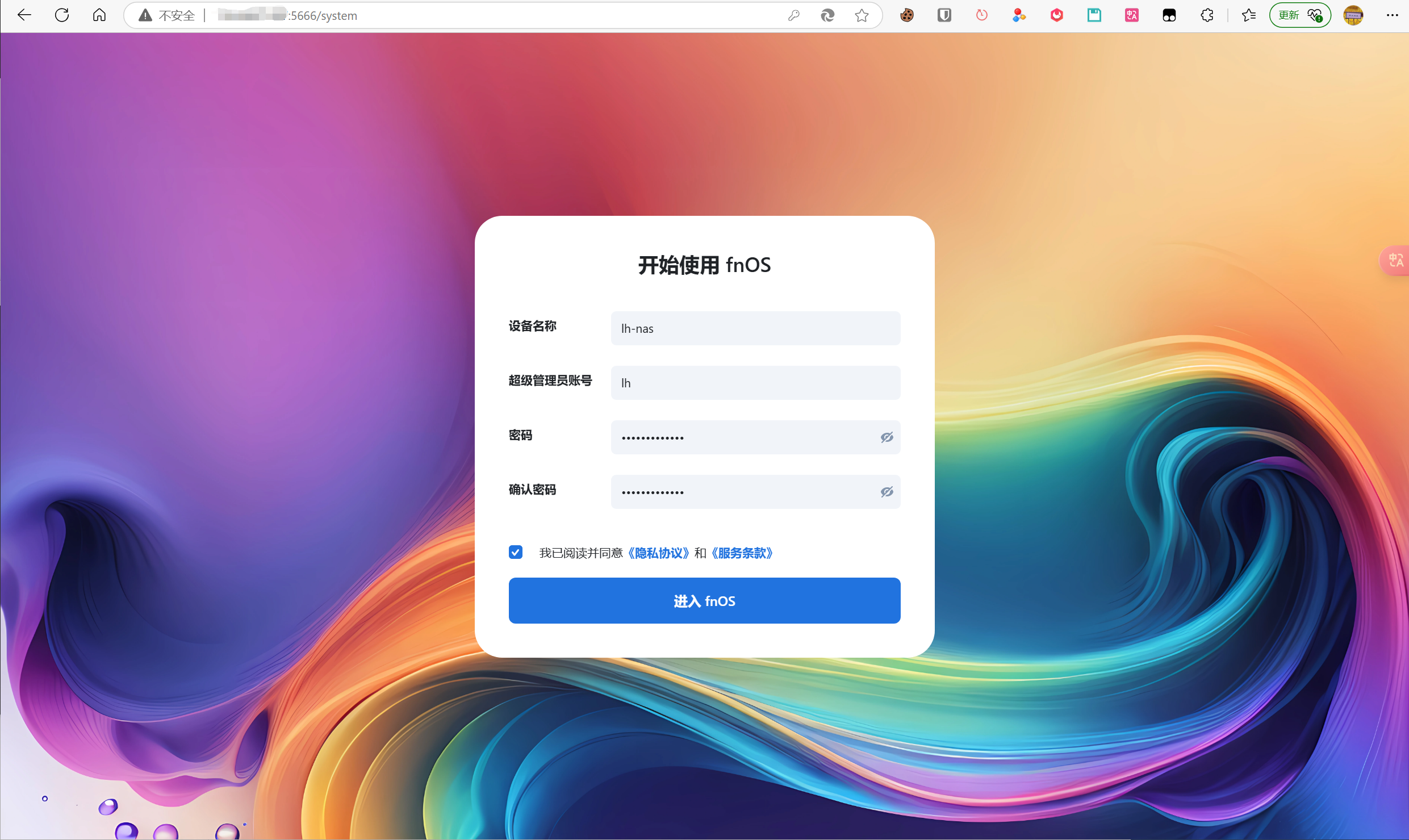Viewport: 1409px width, 840px height.
Task: Click the browser security warning icon
Action: pyautogui.click(x=147, y=15)
